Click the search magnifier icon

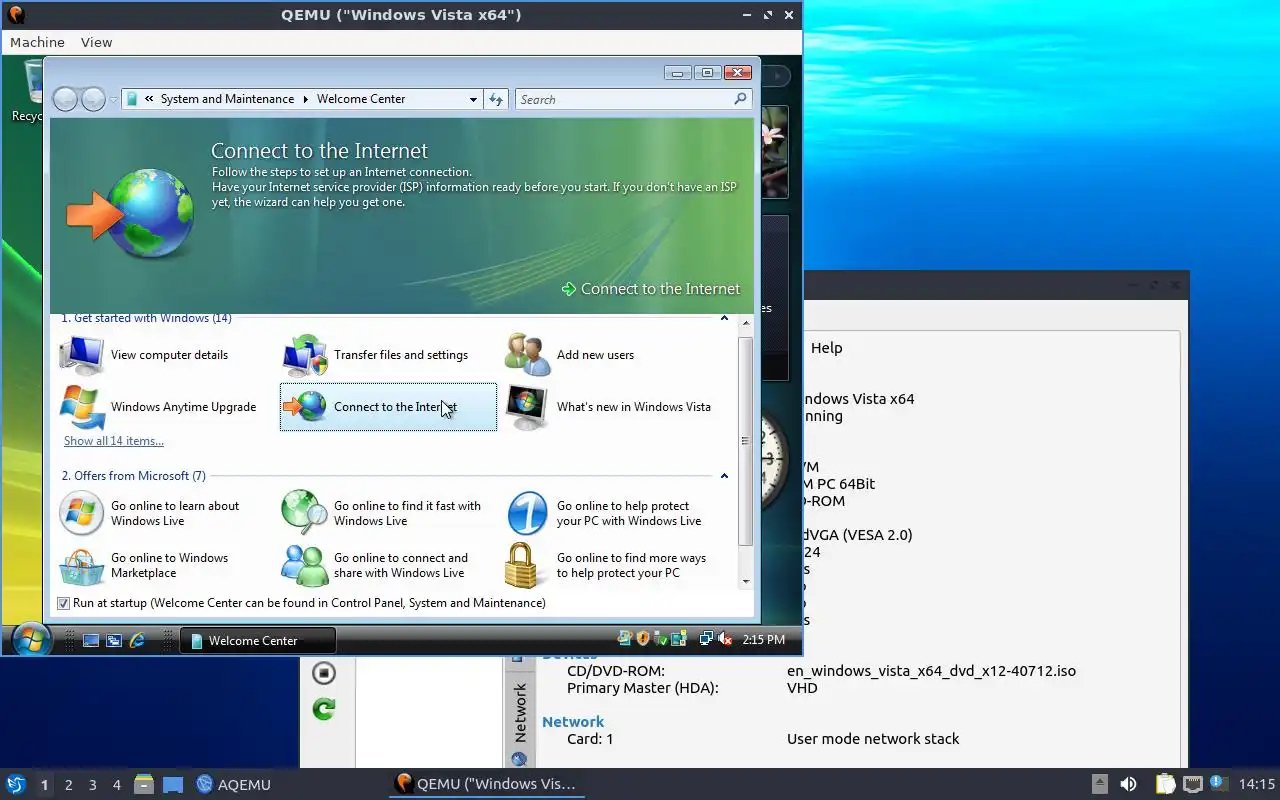click(x=740, y=99)
